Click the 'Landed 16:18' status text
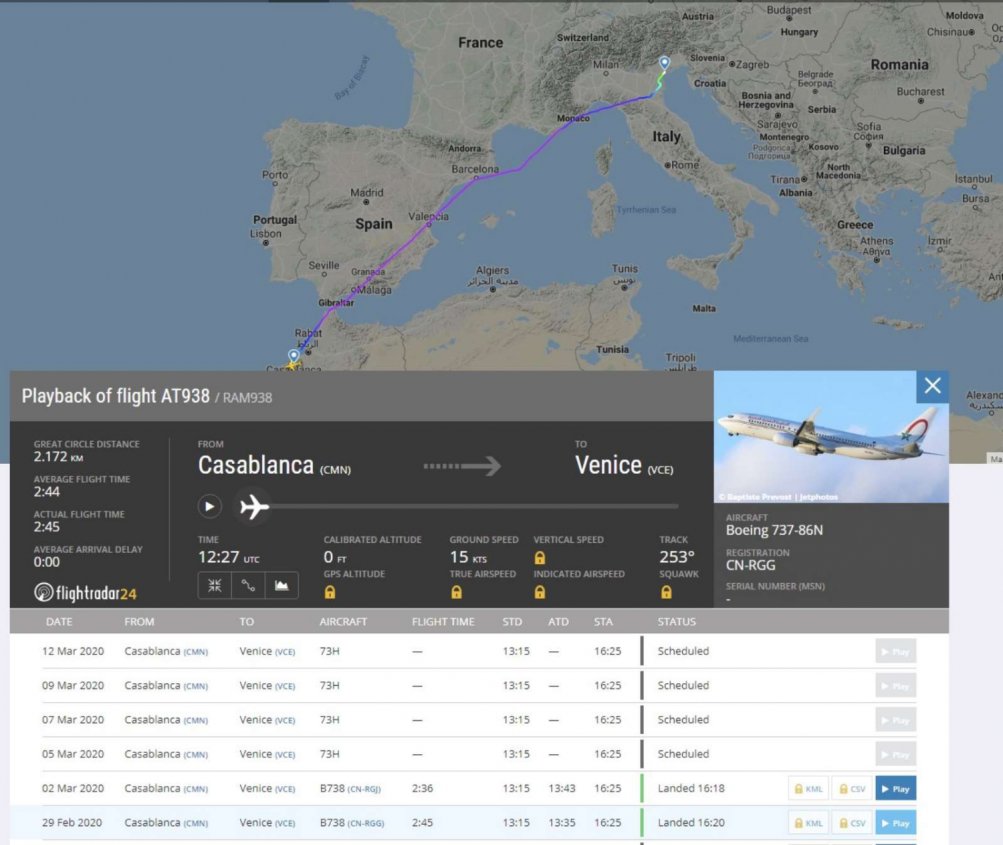The width and height of the screenshot is (1003, 845). (x=691, y=789)
